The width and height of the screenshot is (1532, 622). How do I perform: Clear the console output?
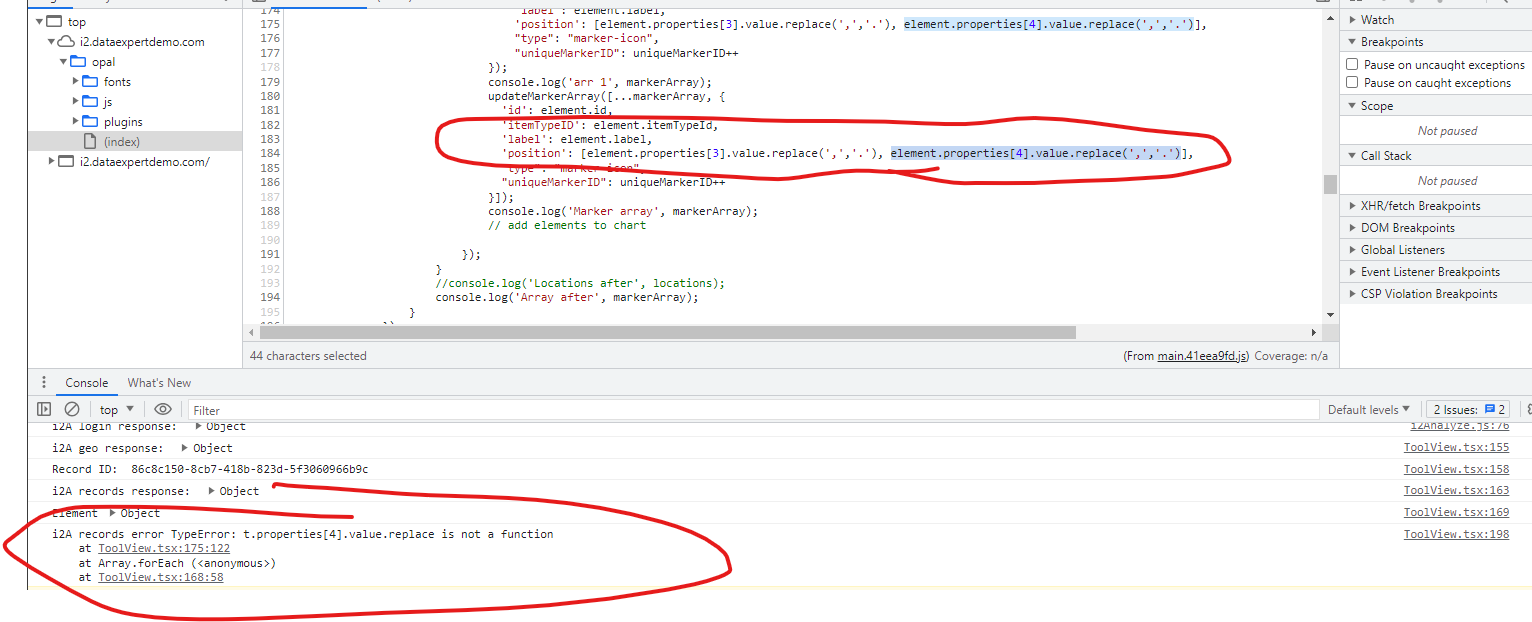pos(71,409)
